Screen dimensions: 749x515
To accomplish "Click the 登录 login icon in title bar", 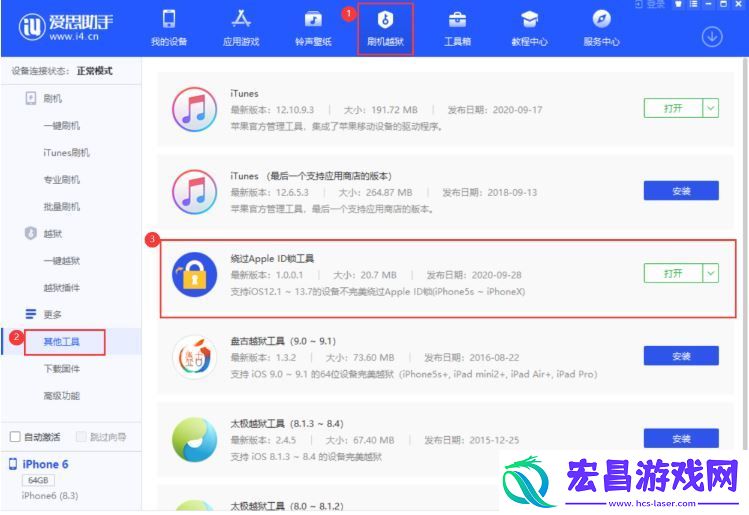I will click(x=639, y=4).
